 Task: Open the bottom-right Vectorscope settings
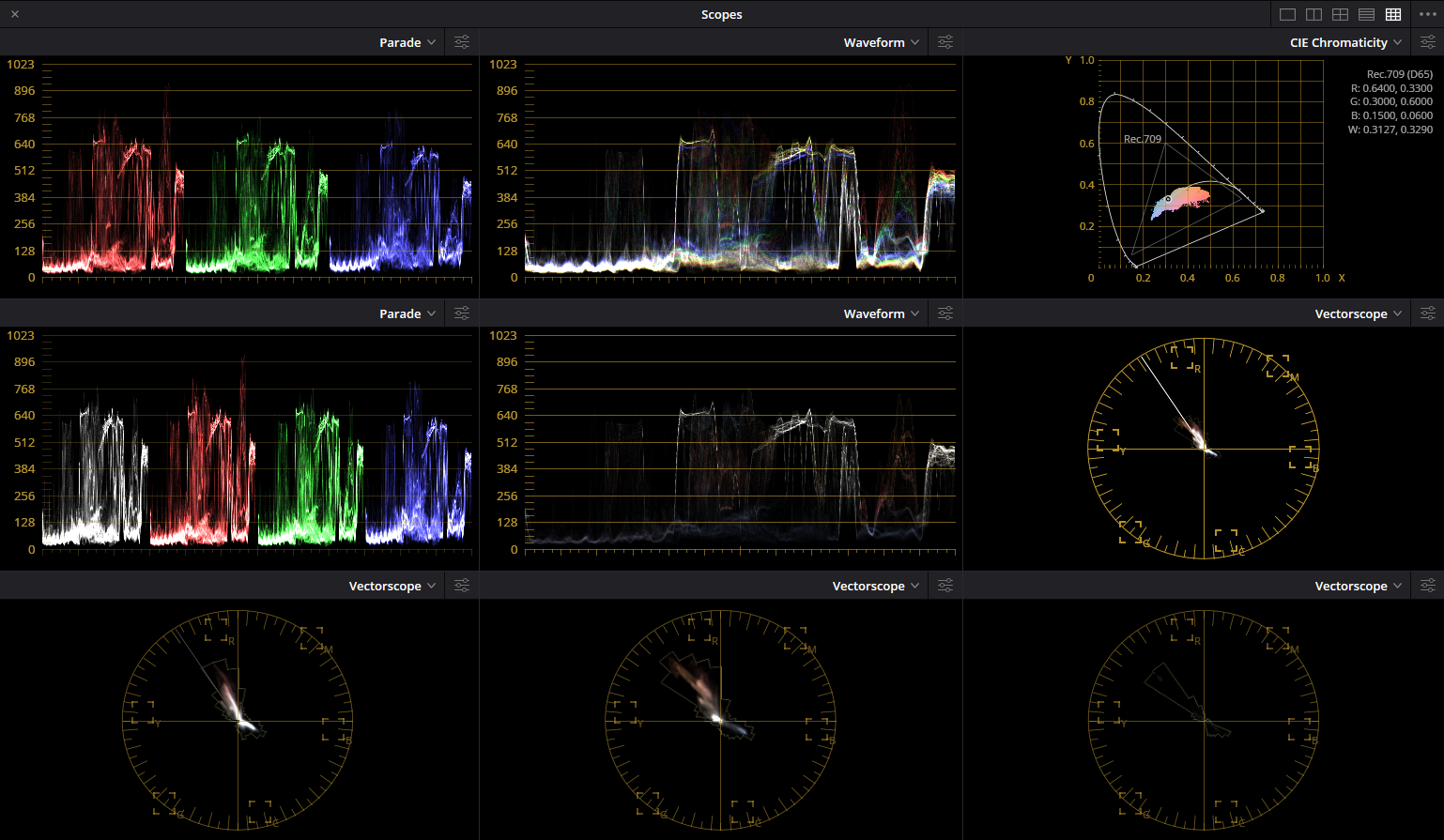coord(1428,585)
